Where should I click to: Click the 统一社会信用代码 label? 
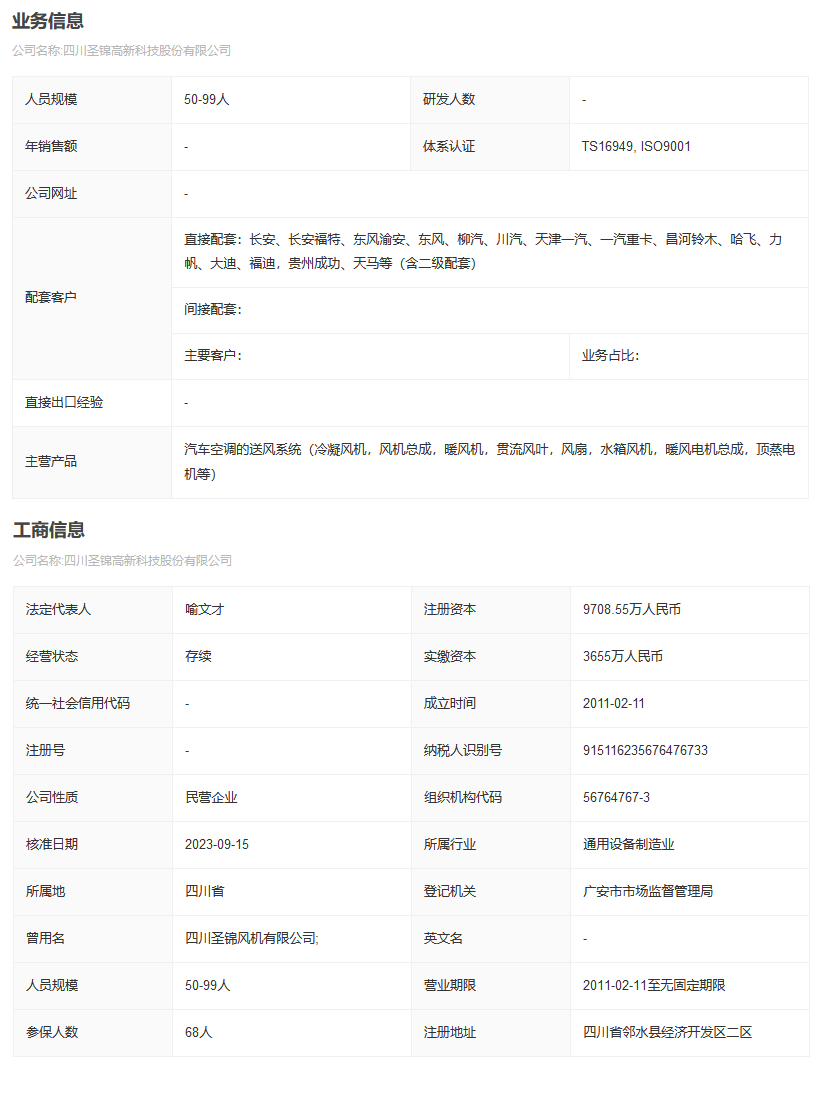[x=78, y=704]
